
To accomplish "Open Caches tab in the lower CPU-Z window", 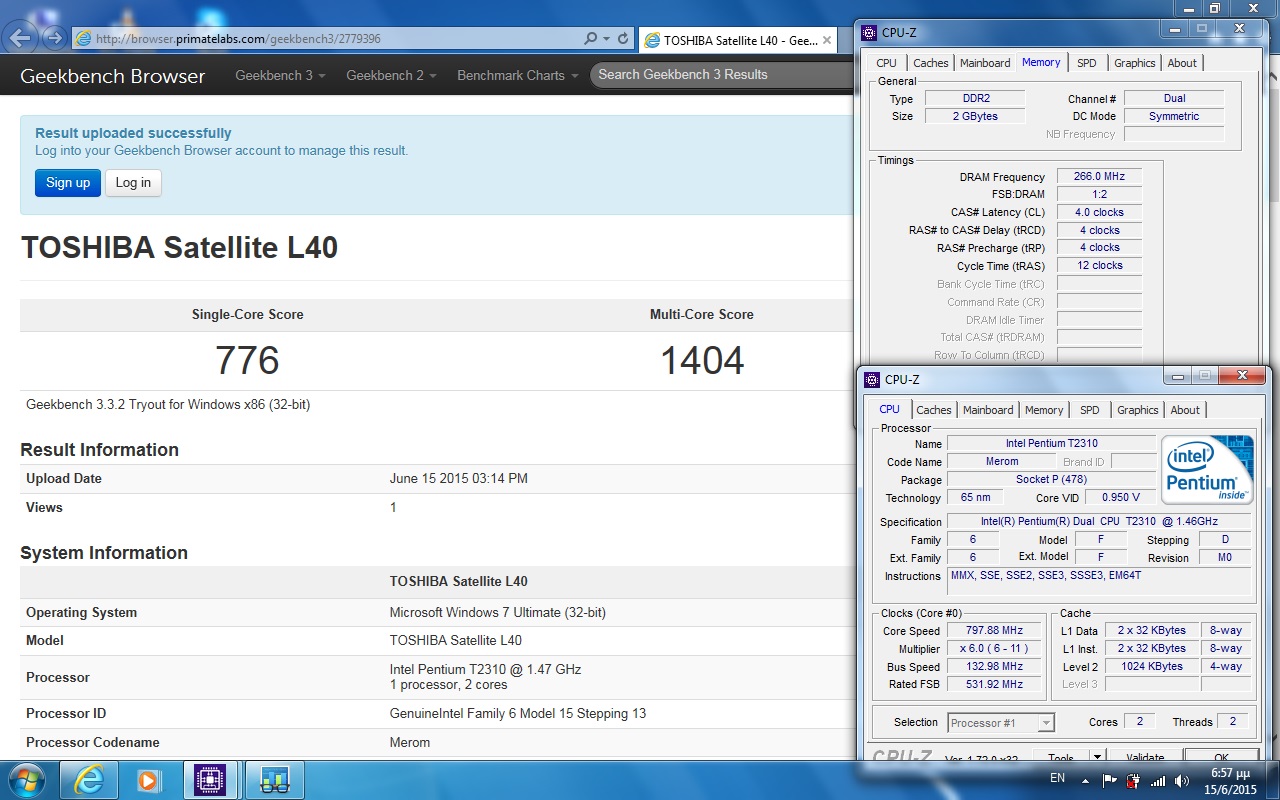I will [934, 410].
